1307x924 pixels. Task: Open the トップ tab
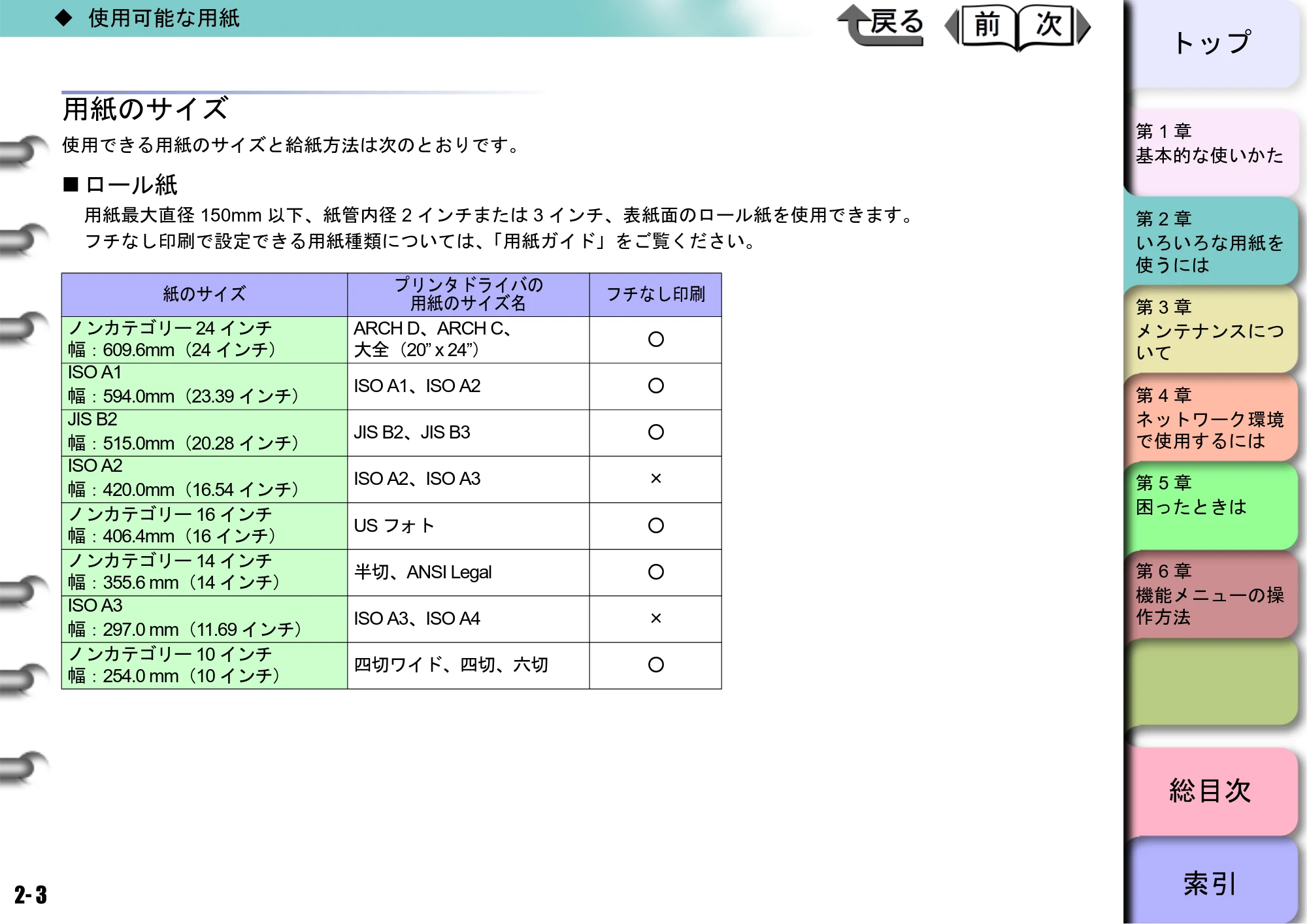(1212, 43)
